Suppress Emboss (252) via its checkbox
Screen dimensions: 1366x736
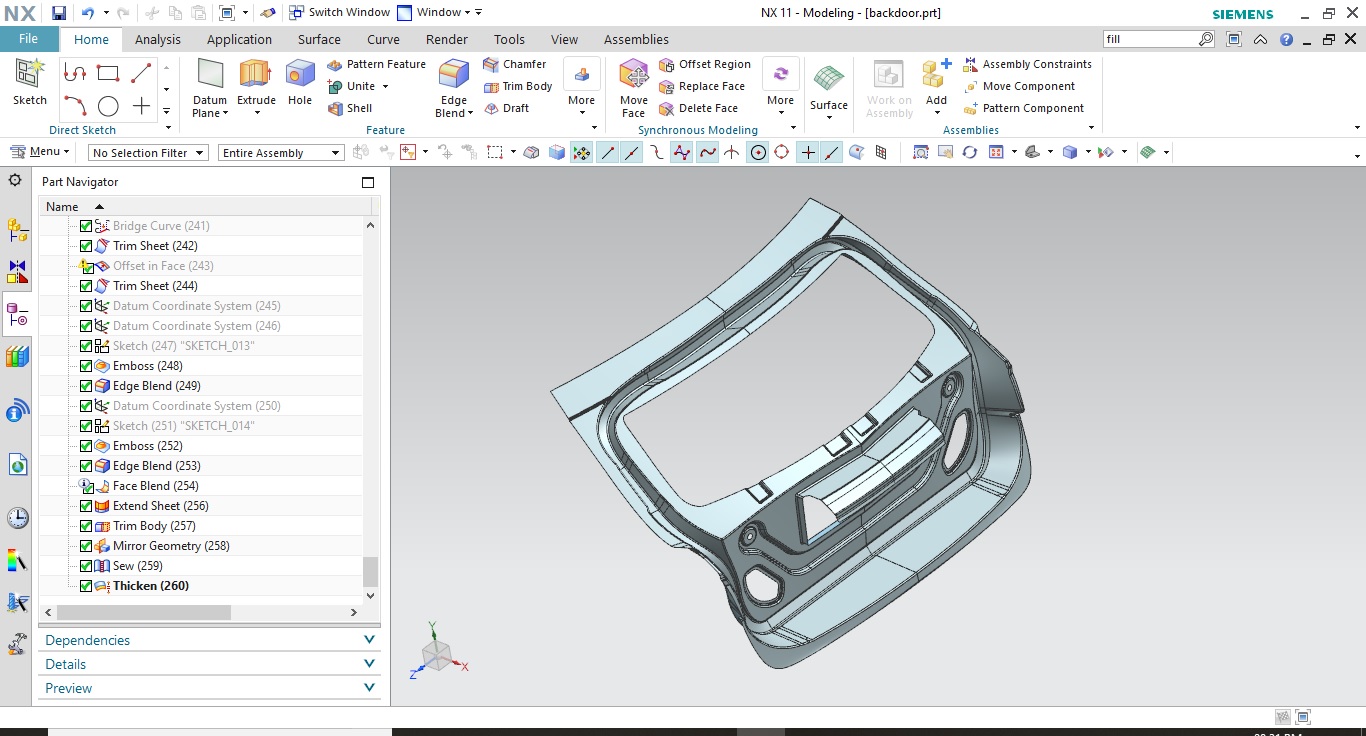click(86, 446)
